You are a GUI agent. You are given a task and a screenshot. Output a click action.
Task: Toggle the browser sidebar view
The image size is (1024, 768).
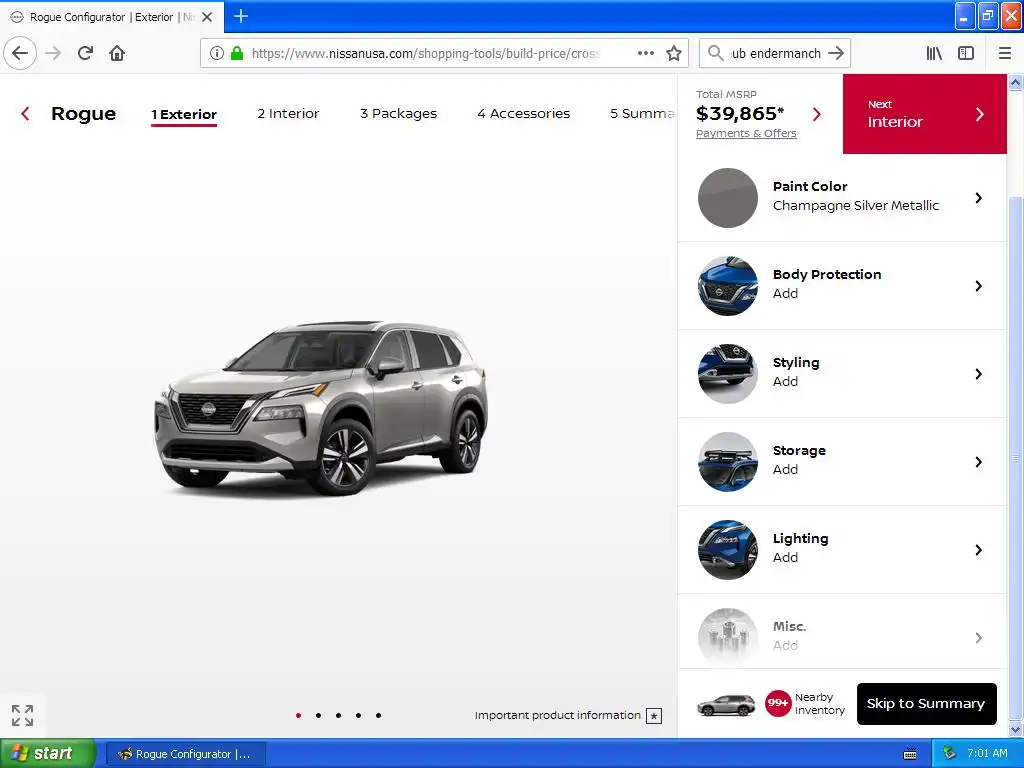coord(966,53)
